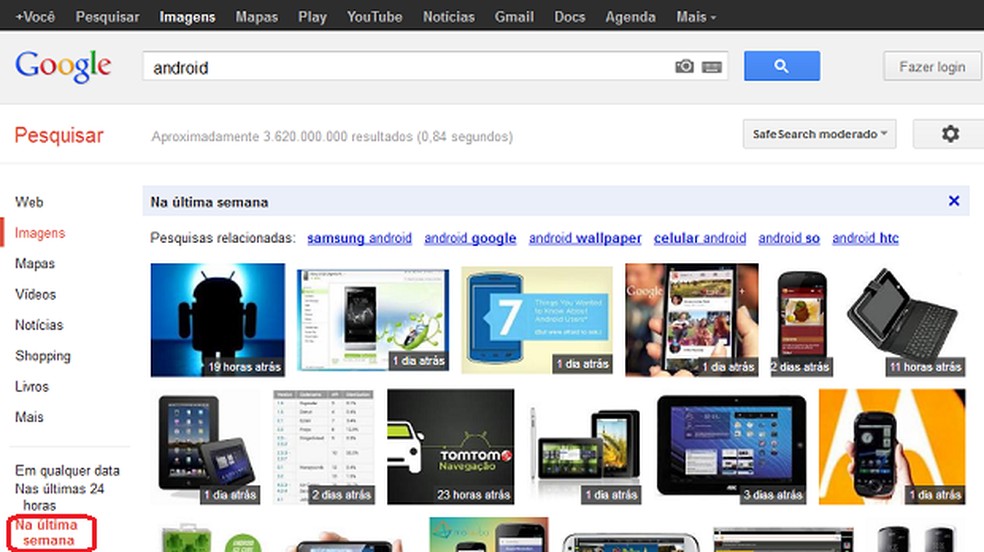Click related search 'samsung android'

click(x=360, y=238)
